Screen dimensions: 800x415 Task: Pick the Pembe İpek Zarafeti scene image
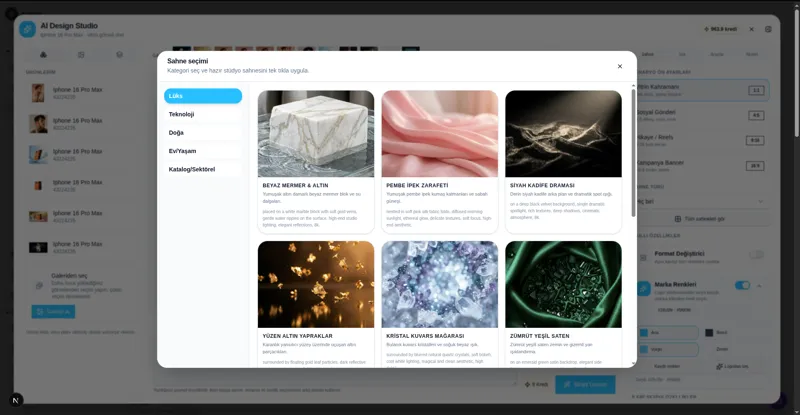pyautogui.click(x=440, y=134)
